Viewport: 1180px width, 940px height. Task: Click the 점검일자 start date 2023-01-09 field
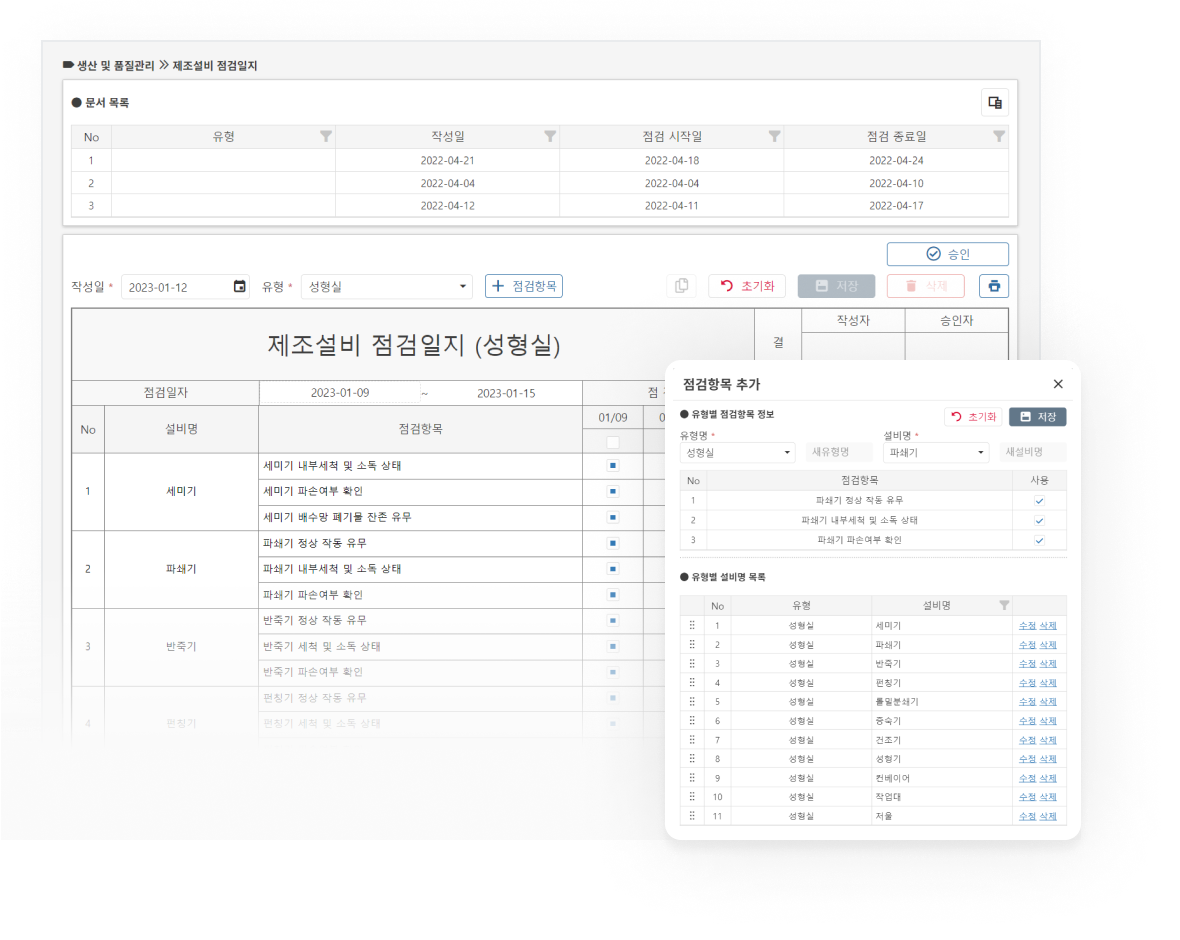(339, 393)
